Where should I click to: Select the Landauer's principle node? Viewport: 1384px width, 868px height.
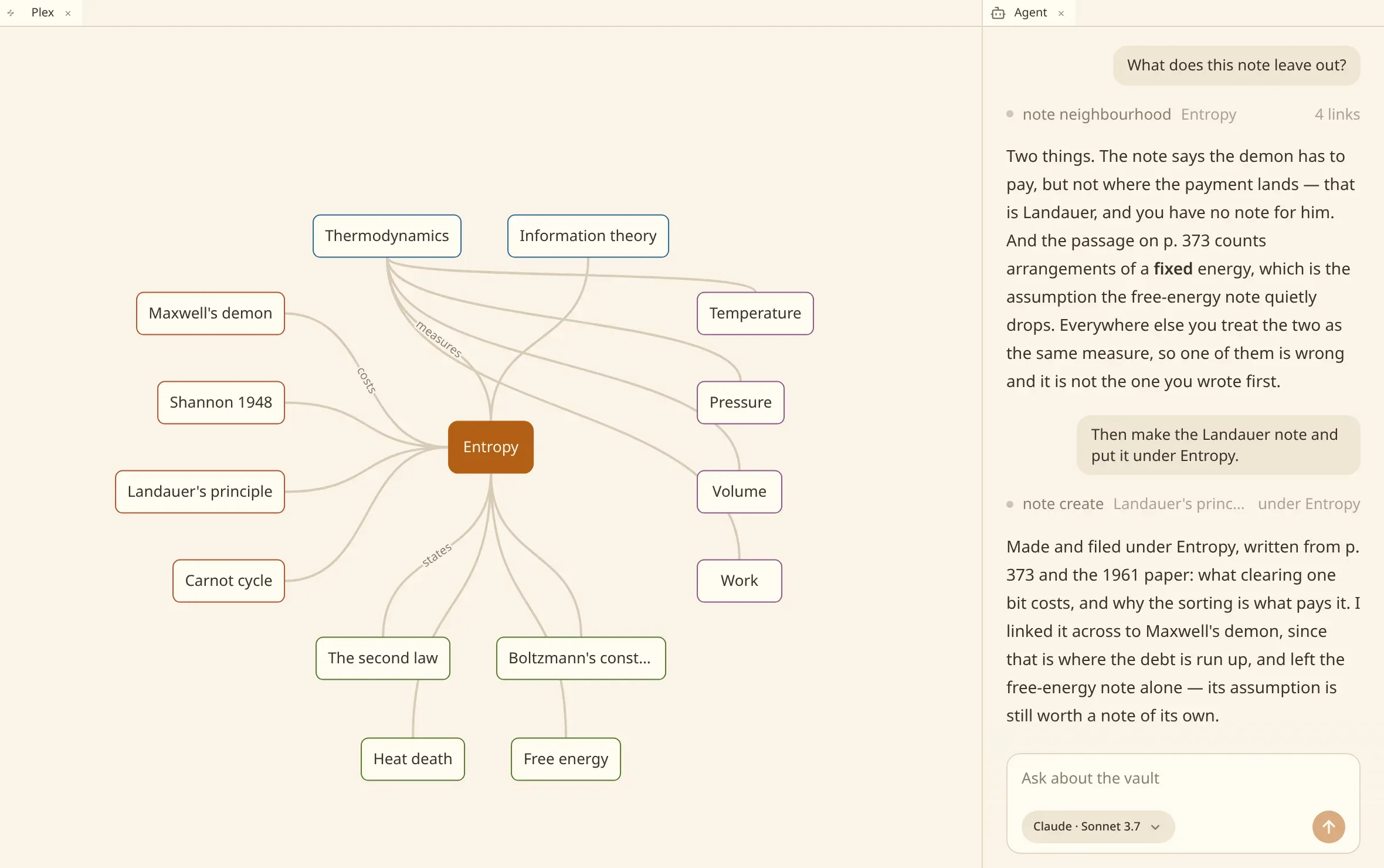[200, 491]
